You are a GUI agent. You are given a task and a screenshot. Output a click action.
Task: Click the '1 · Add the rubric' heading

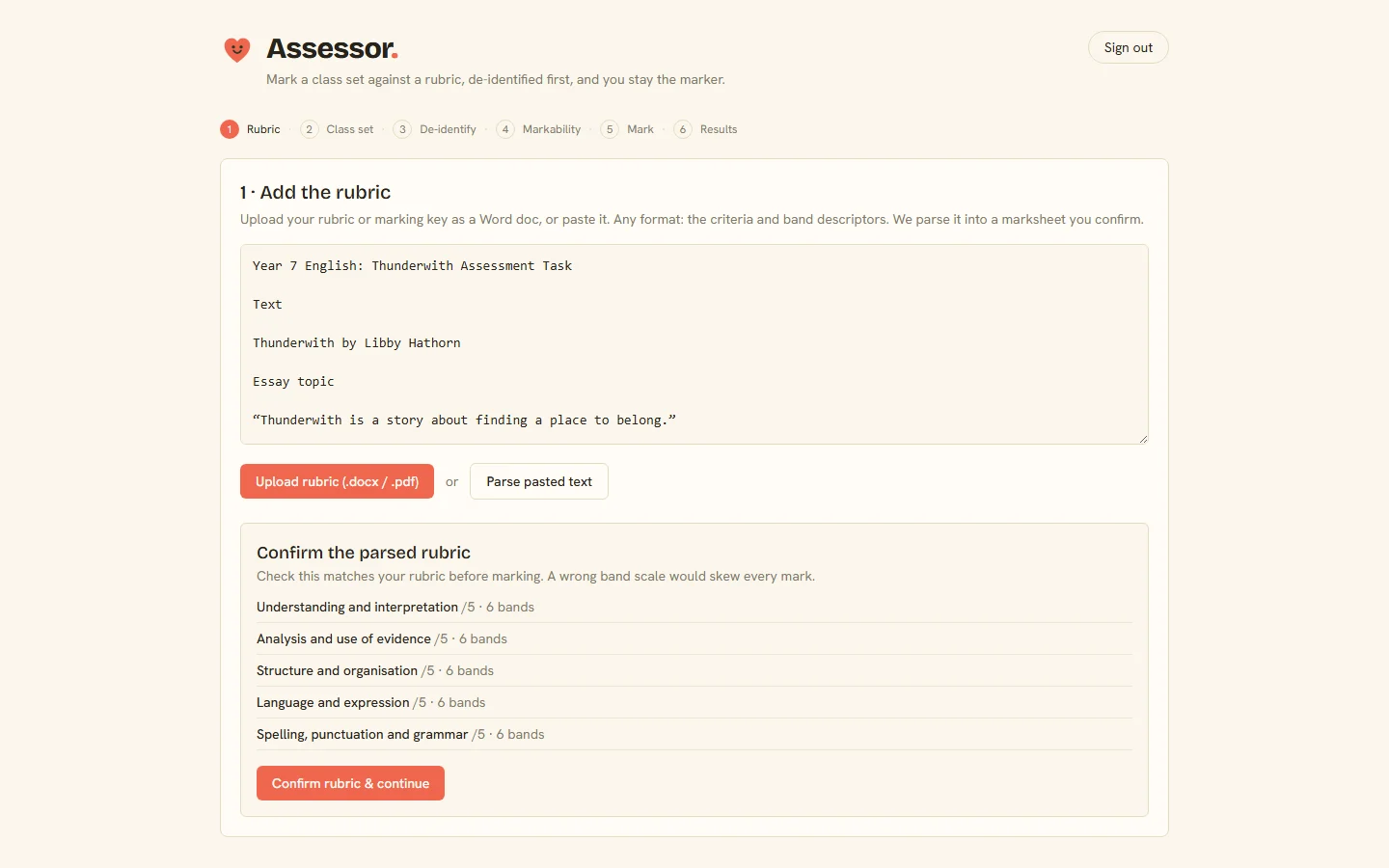point(315,192)
